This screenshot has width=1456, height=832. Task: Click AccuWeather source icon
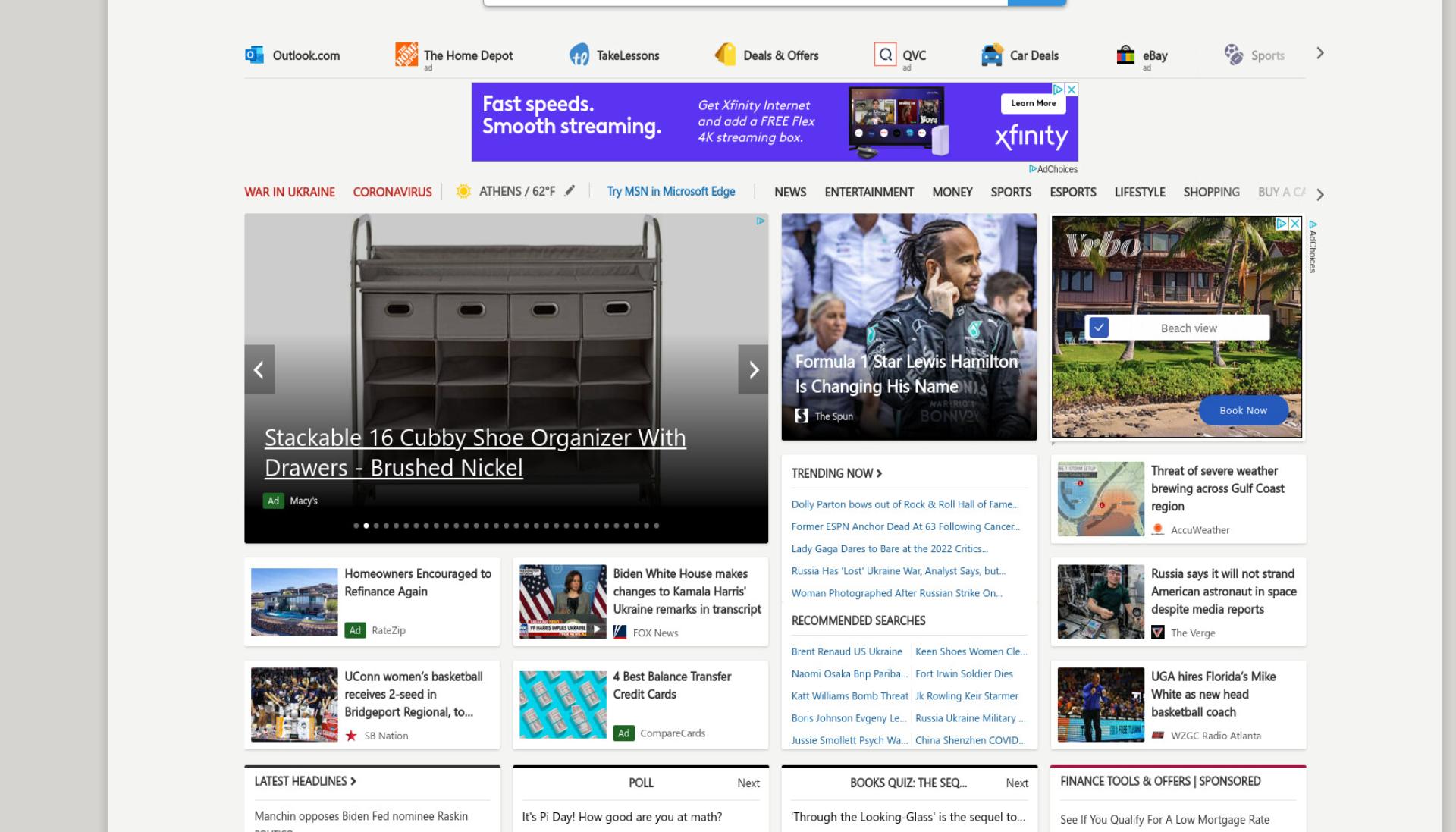pyautogui.click(x=1157, y=529)
